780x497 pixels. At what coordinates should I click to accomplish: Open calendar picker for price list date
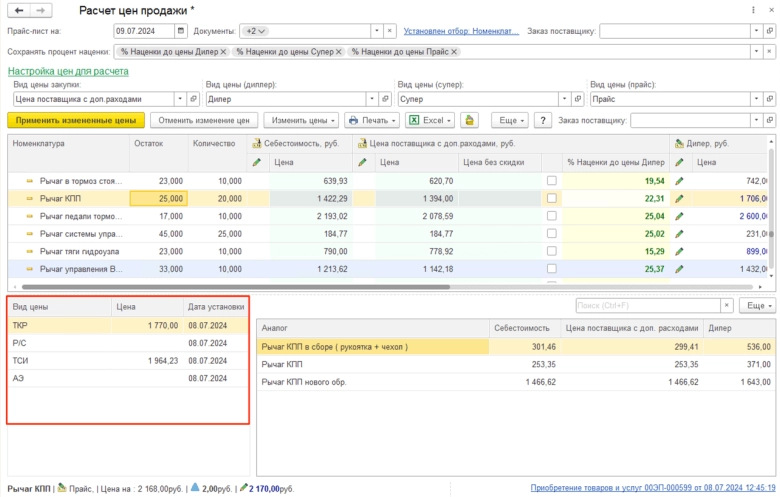click(x=179, y=31)
